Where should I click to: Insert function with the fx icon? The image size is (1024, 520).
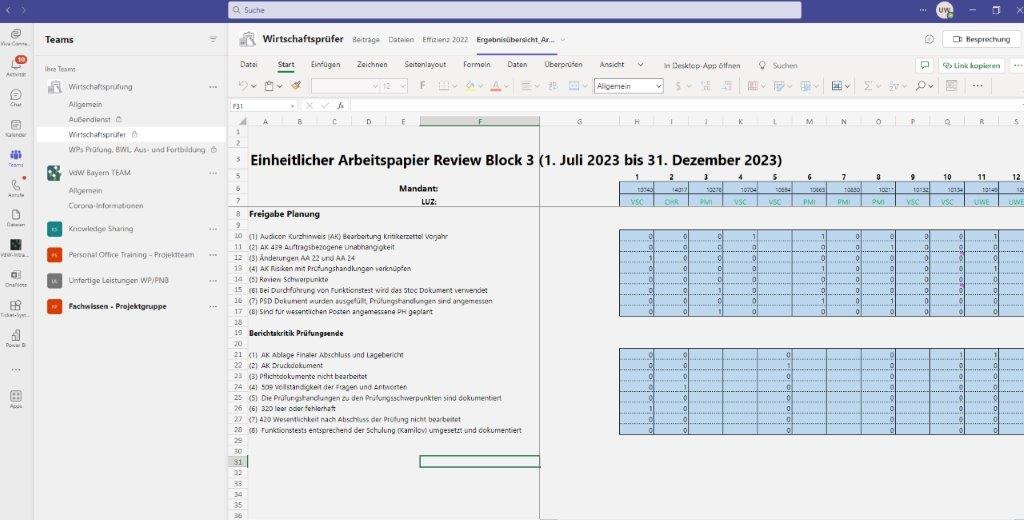(x=340, y=105)
